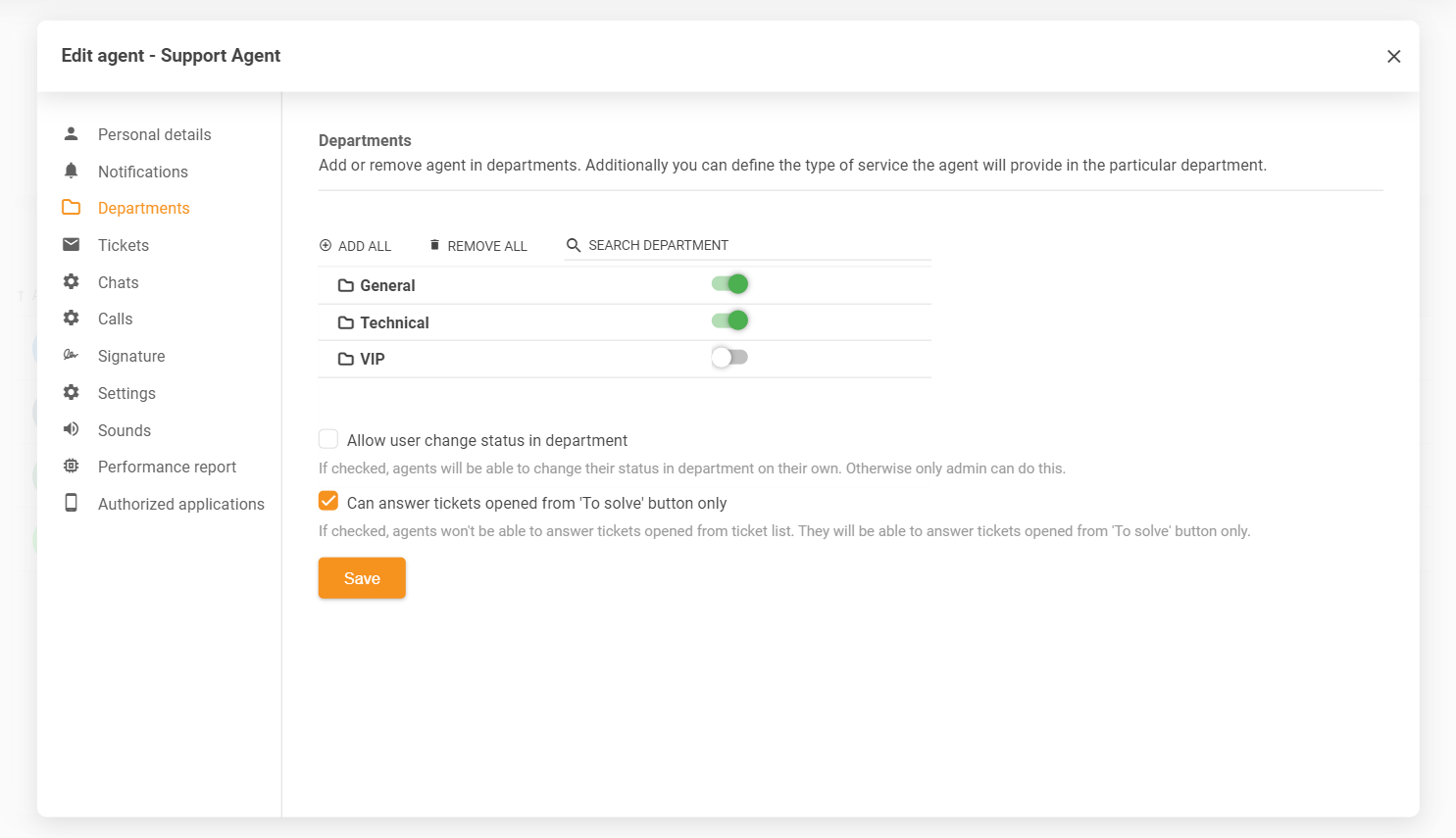1456x838 pixels.
Task: Click the phone icon for Authorized applications
Action: pos(71,503)
